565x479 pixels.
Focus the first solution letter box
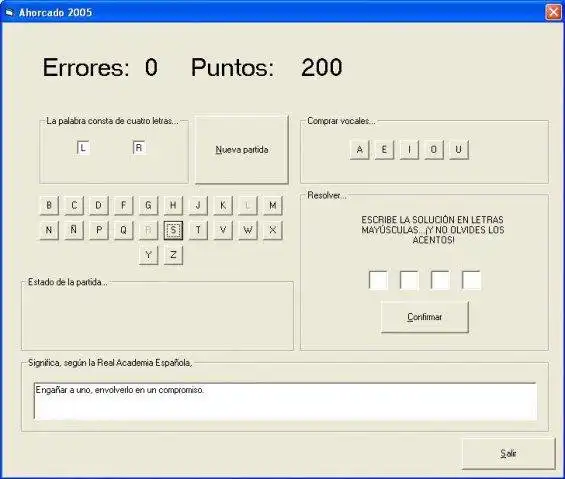click(378, 280)
